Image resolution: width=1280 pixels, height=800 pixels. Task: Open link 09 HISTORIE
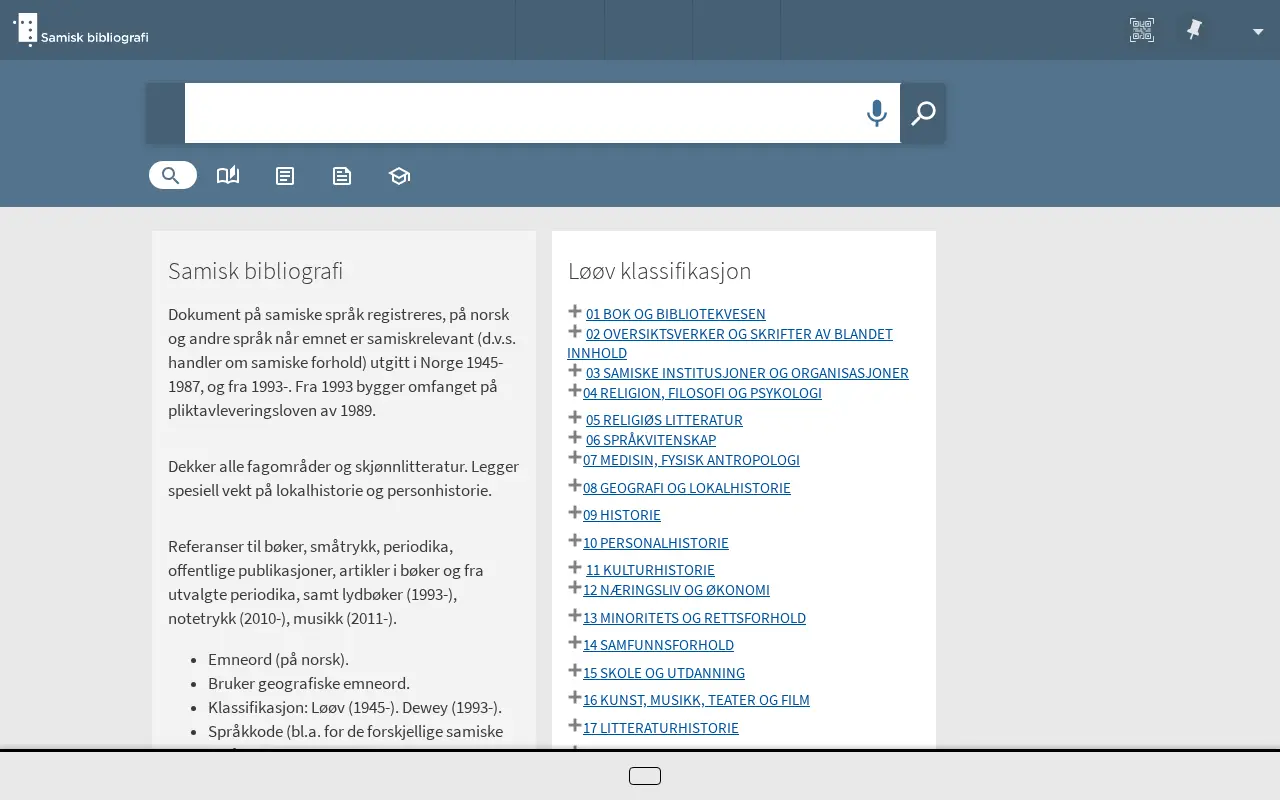click(622, 515)
